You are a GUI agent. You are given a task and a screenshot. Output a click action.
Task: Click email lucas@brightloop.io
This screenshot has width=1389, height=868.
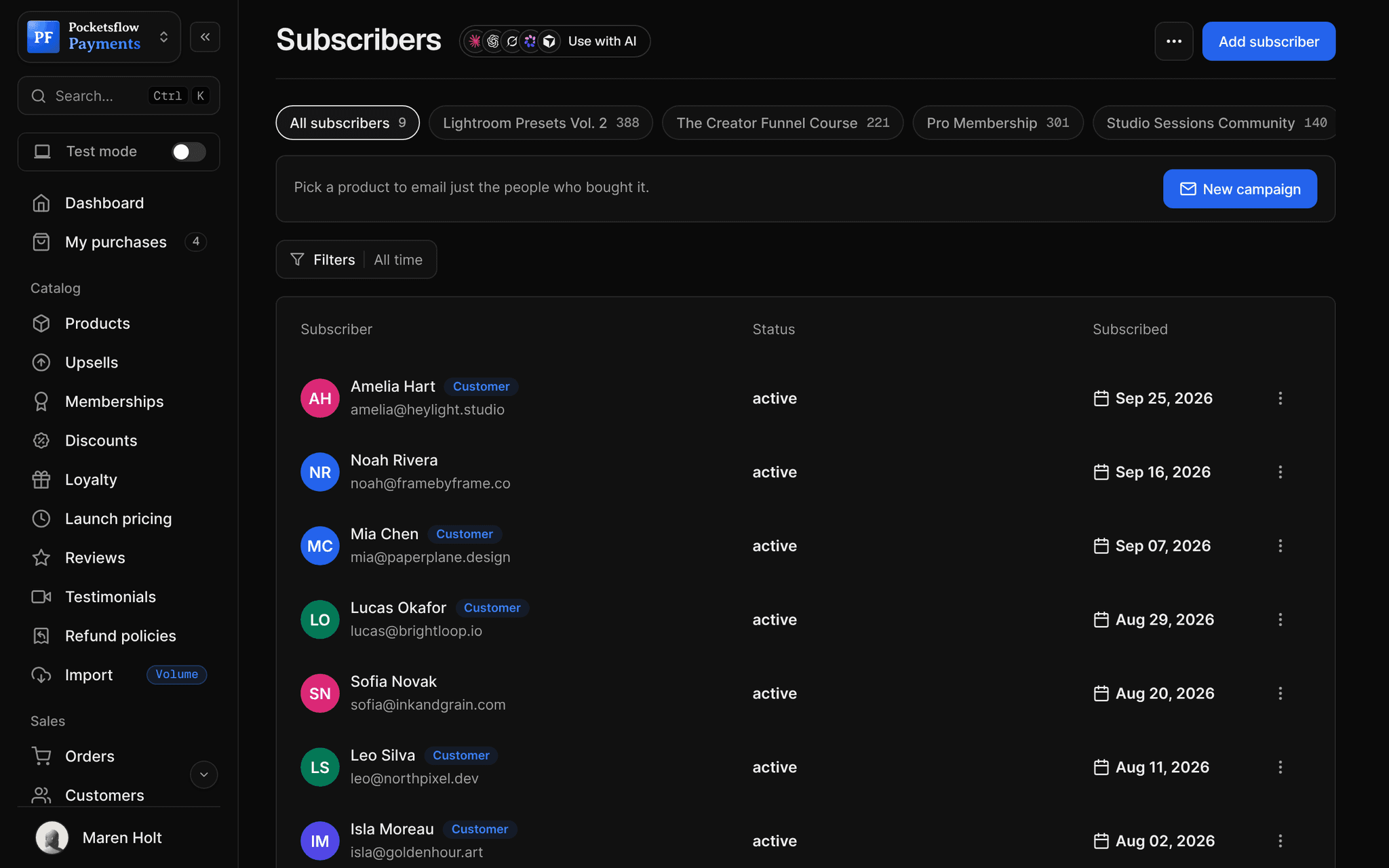(416, 631)
